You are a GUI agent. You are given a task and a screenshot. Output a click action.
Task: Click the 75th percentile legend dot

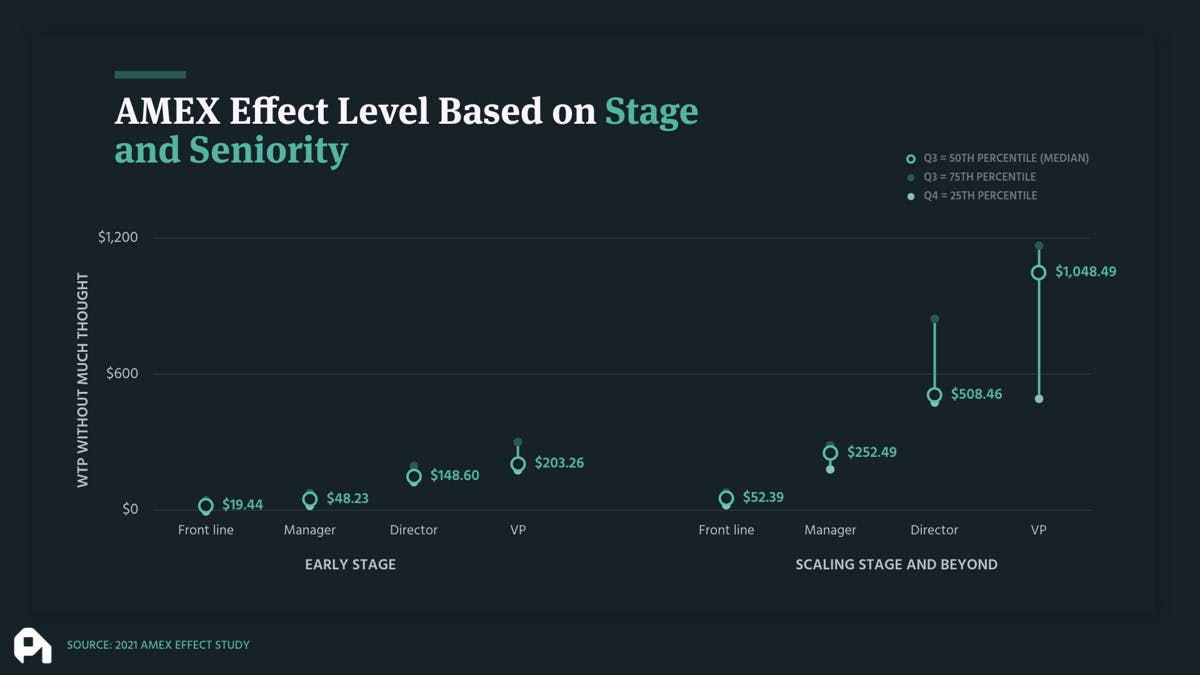(910, 177)
